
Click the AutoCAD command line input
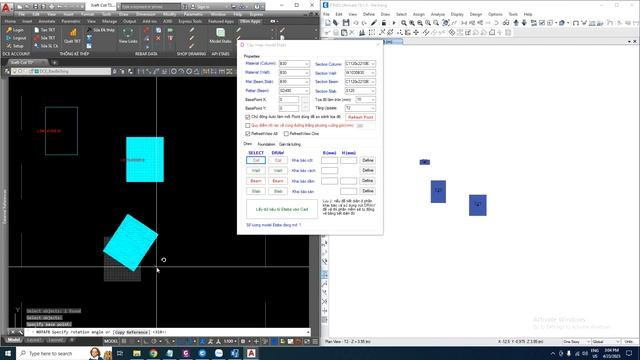coord(168,332)
